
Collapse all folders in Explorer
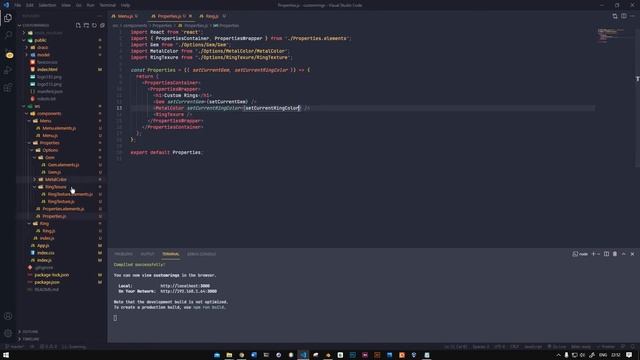[102, 25]
